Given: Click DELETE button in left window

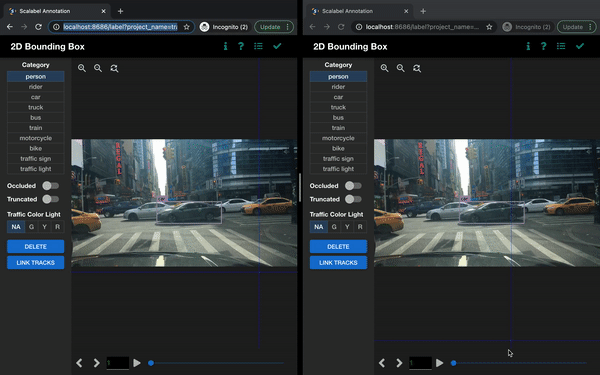Looking at the screenshot, I should (x=36, y=246).
